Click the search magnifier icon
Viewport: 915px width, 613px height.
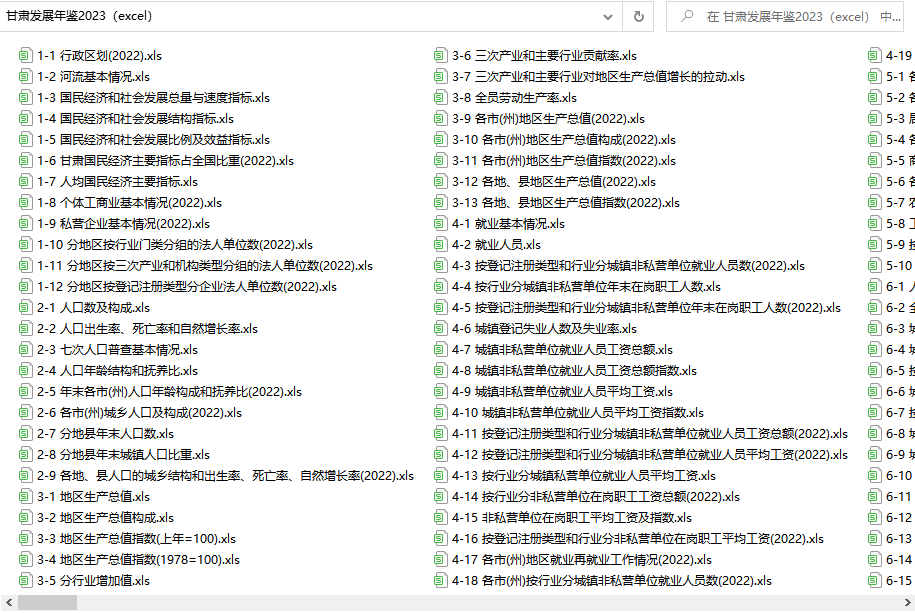[687, 16]
